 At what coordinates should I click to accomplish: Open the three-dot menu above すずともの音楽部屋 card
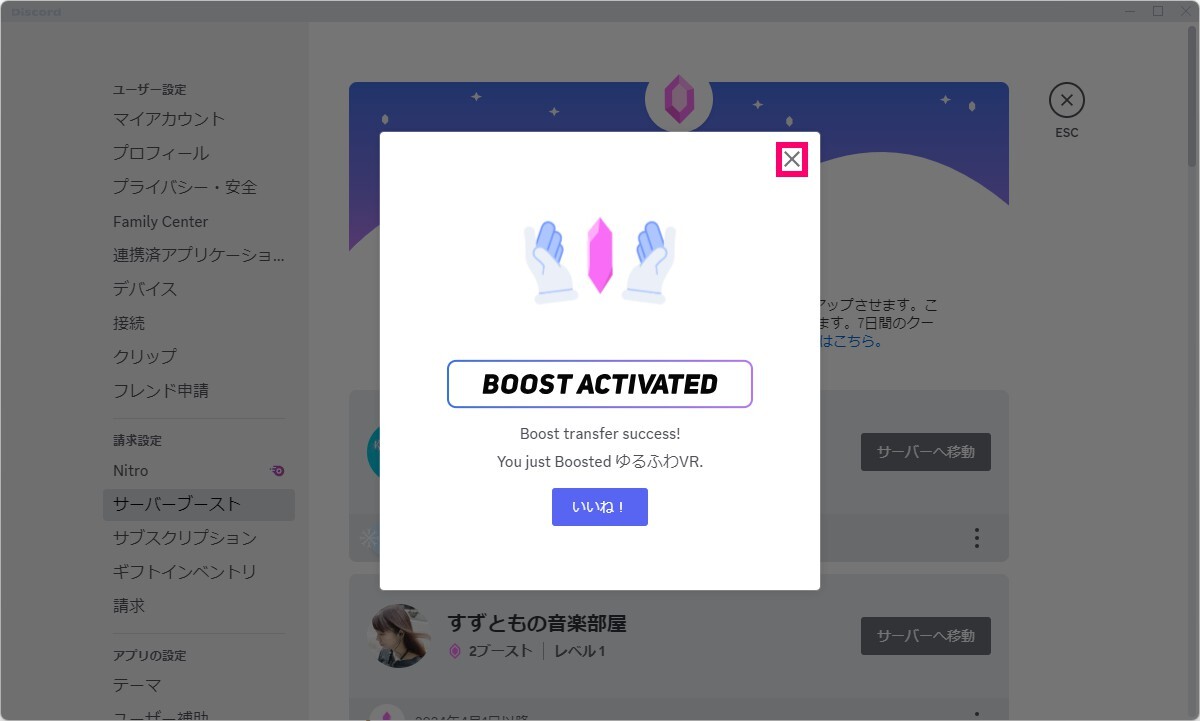[x=976, y=538]
